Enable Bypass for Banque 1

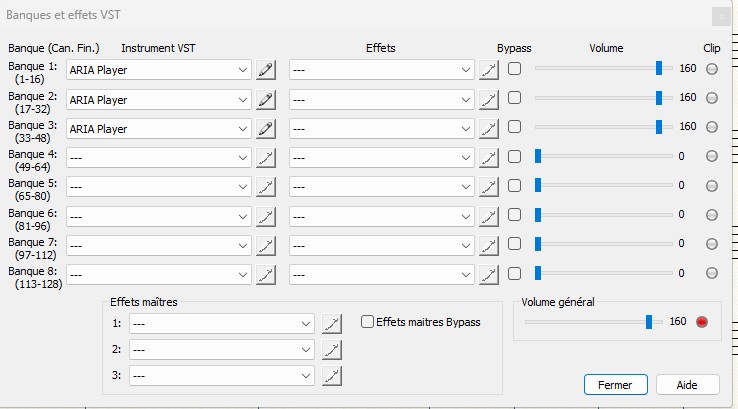(x=514, y=69)
